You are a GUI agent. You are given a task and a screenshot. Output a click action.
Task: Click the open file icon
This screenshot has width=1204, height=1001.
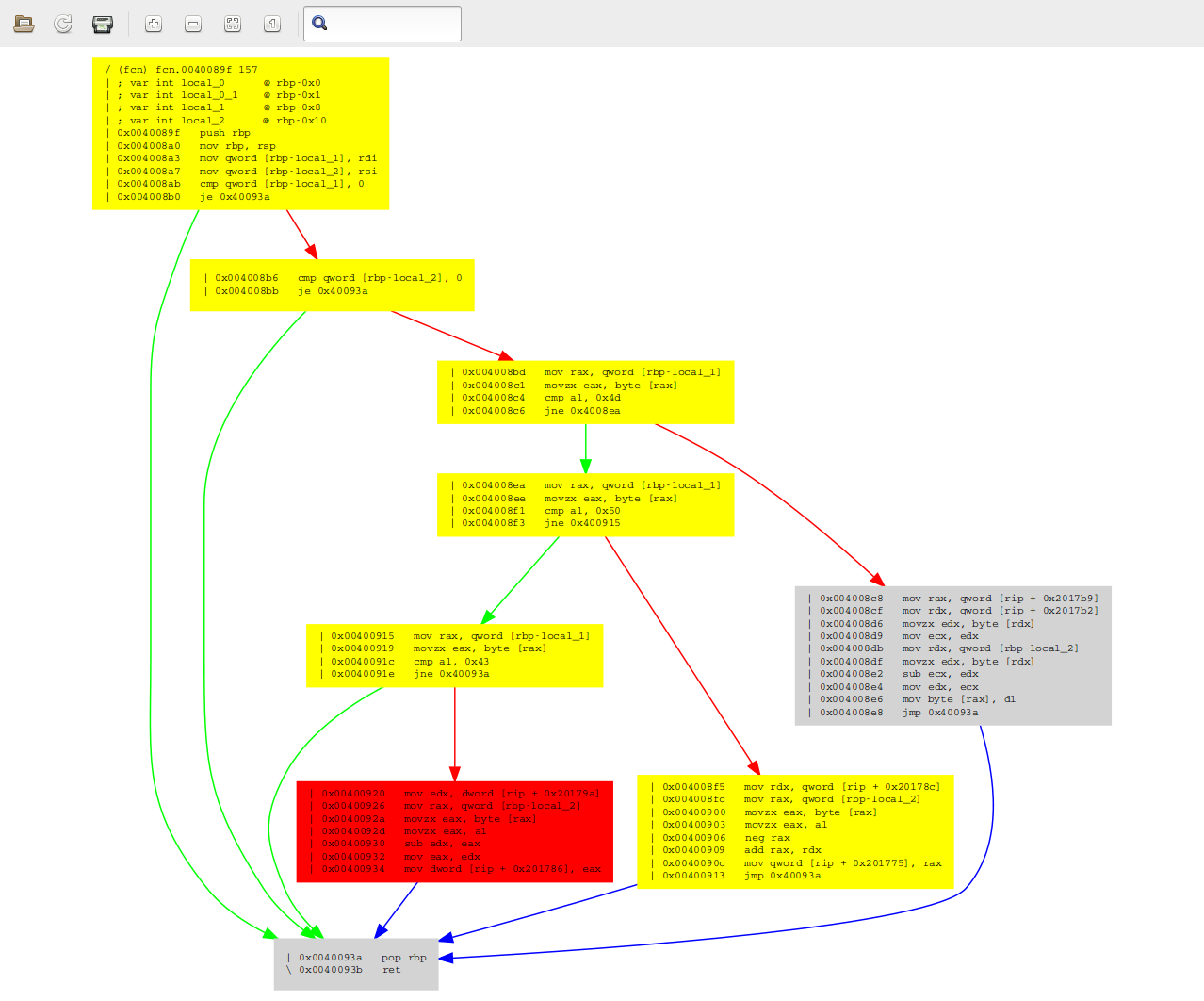coord(24,23)
